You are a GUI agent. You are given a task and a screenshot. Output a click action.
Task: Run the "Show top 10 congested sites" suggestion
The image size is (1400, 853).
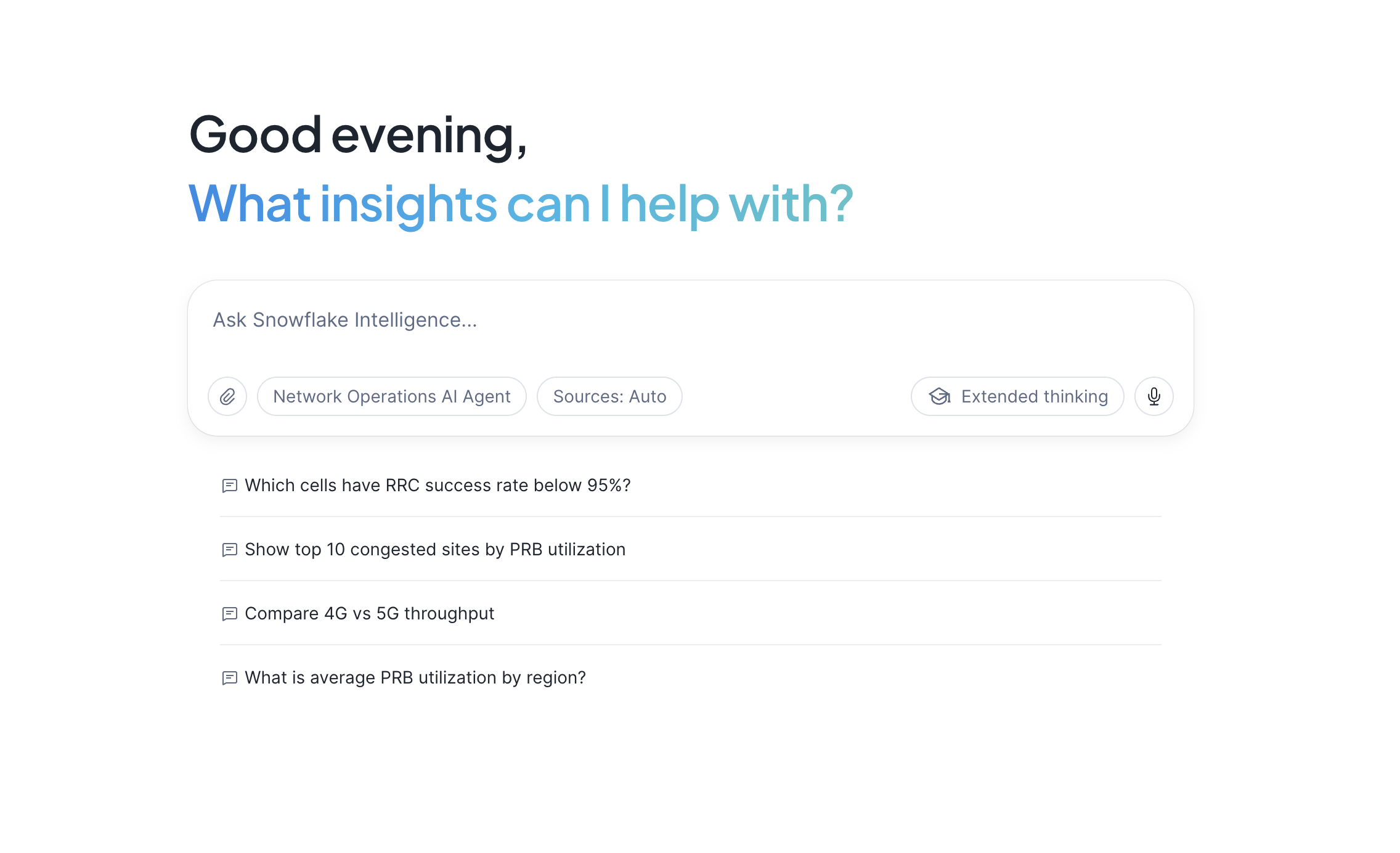(x=435, y=550)
